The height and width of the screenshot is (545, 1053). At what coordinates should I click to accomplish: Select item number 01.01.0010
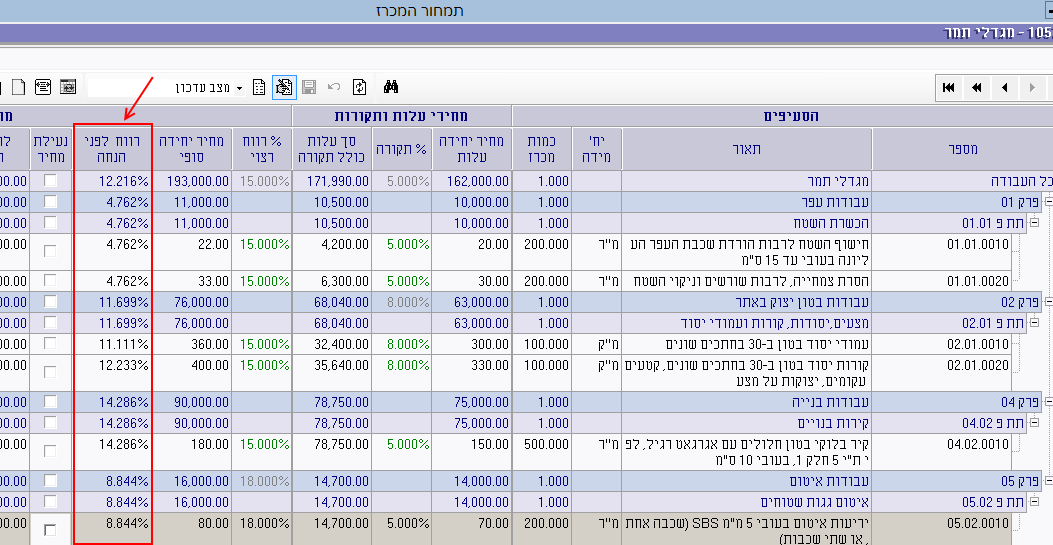coord(978,244)
